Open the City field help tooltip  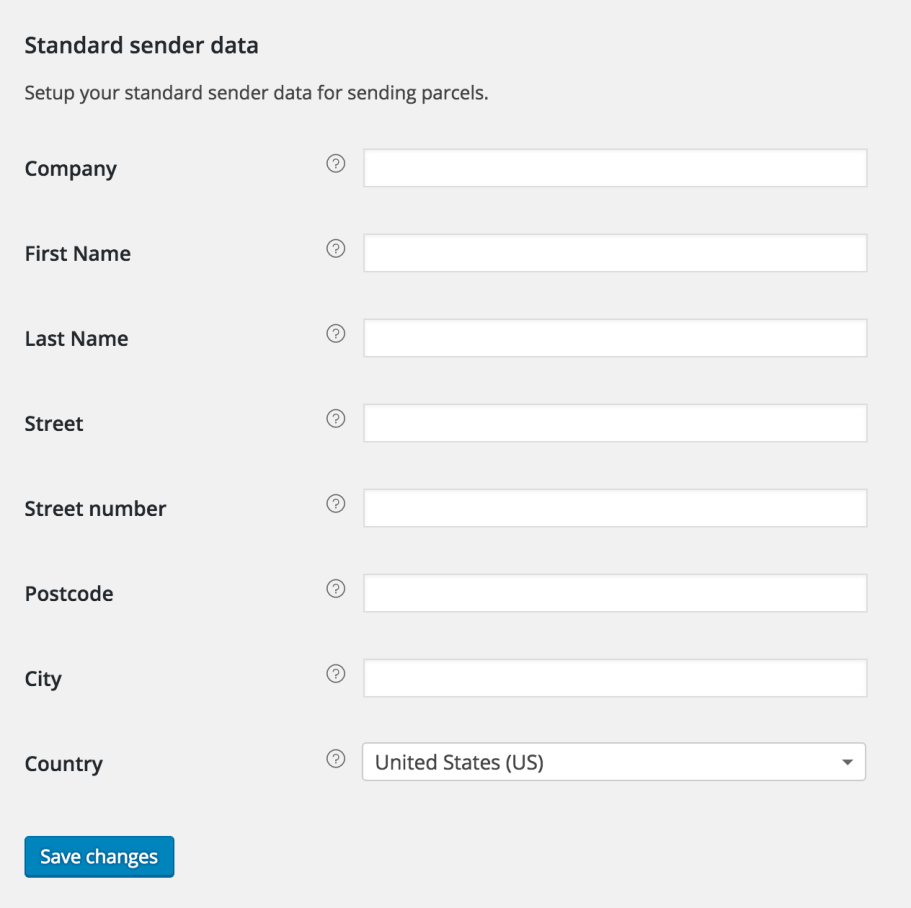tap(335, 674)
